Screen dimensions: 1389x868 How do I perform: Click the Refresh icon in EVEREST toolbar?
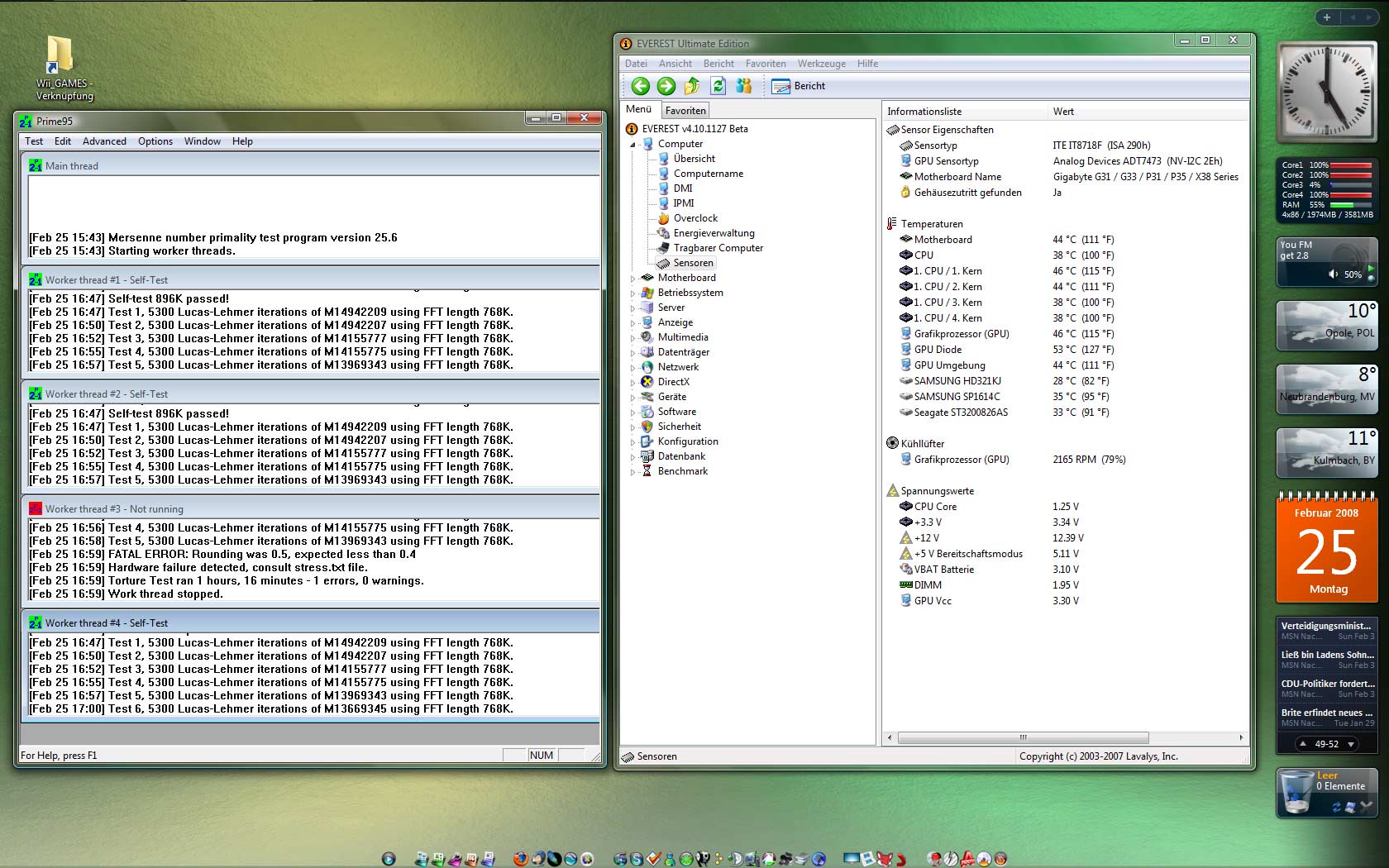pos(718,86)
